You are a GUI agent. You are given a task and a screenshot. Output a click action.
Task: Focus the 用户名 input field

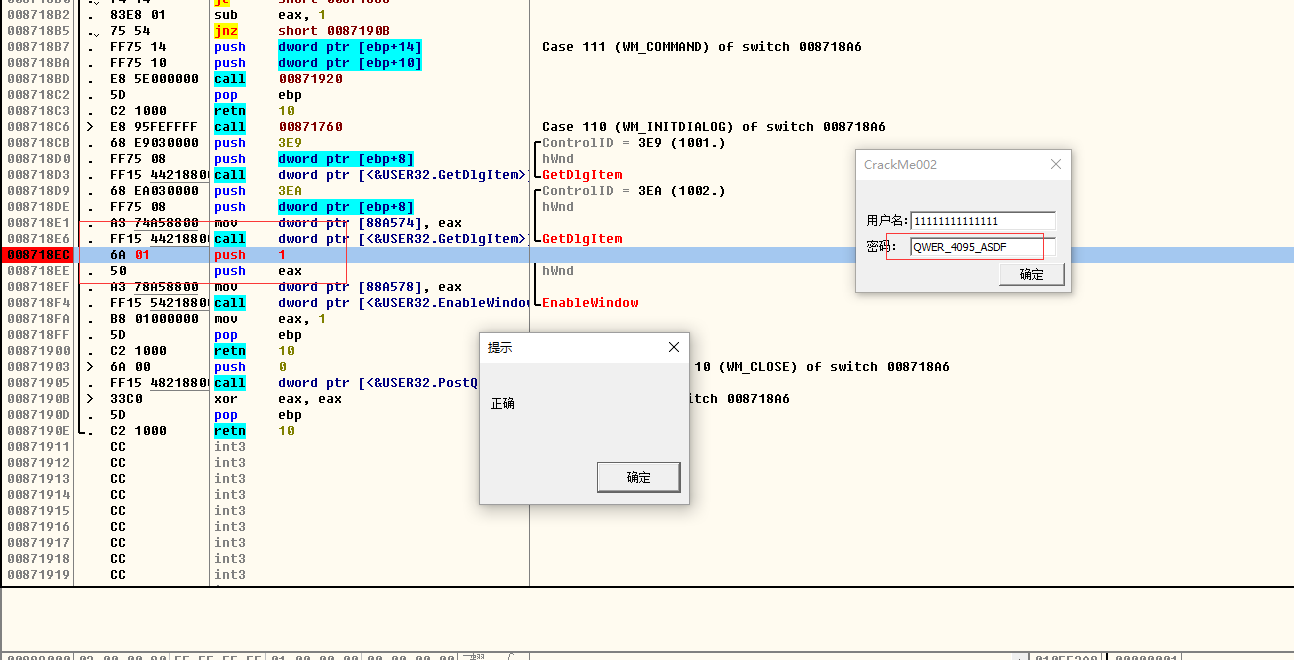983,221
